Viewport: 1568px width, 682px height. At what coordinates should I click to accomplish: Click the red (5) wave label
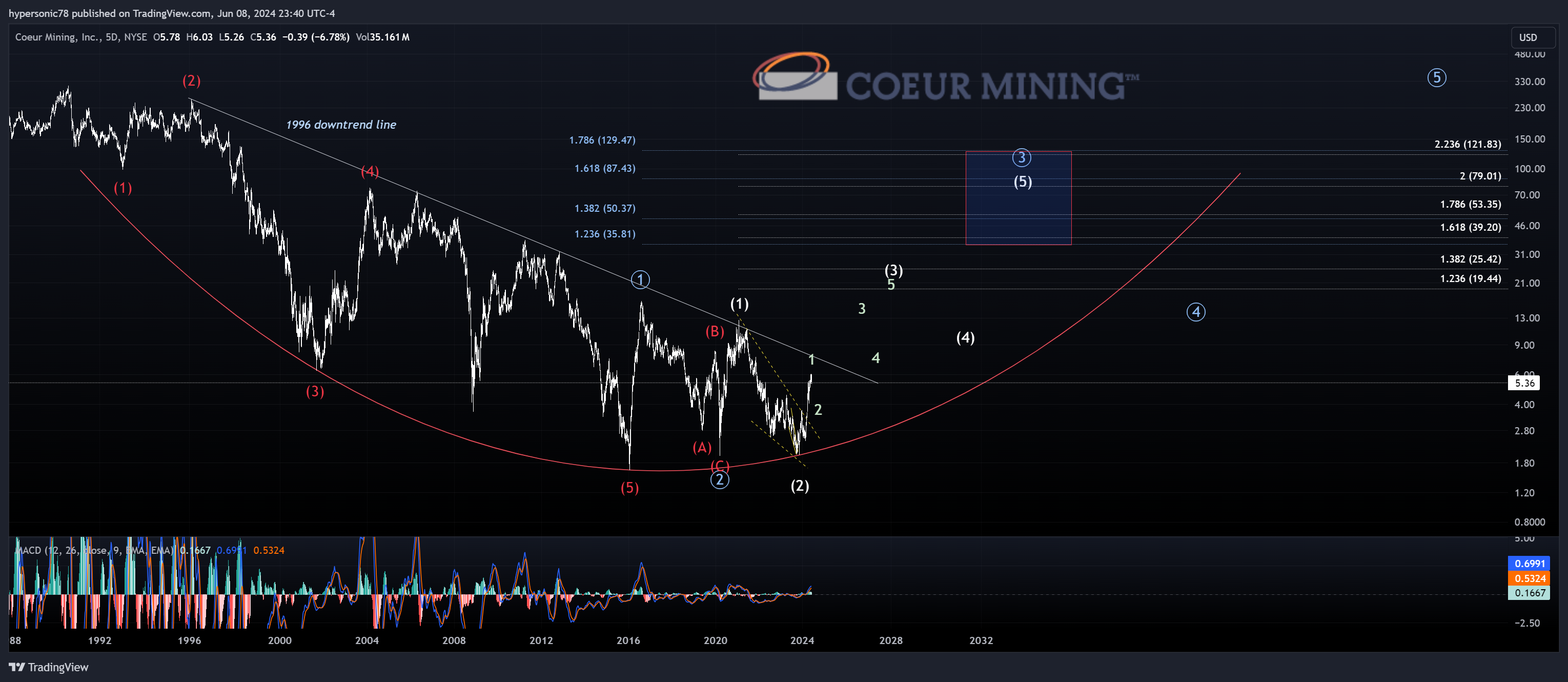(x=629, y=488)
